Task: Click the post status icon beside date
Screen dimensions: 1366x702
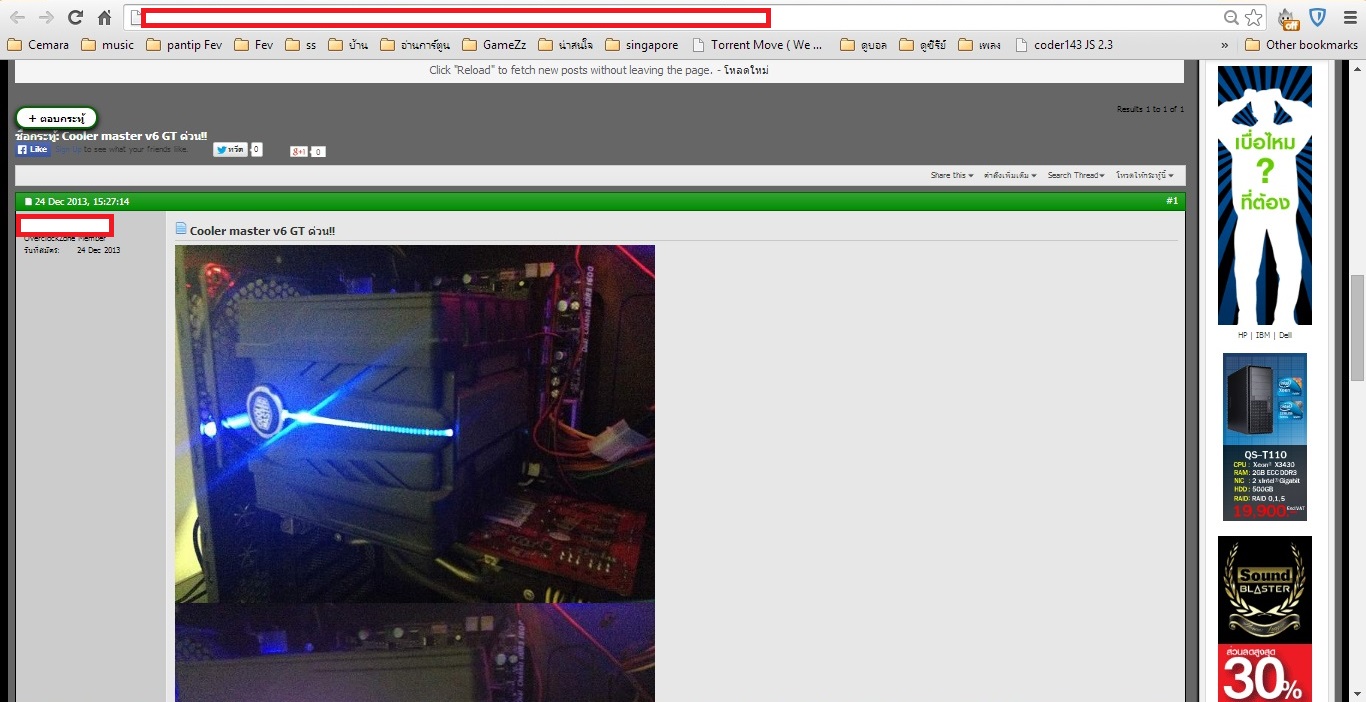Action: pos(28,201)
